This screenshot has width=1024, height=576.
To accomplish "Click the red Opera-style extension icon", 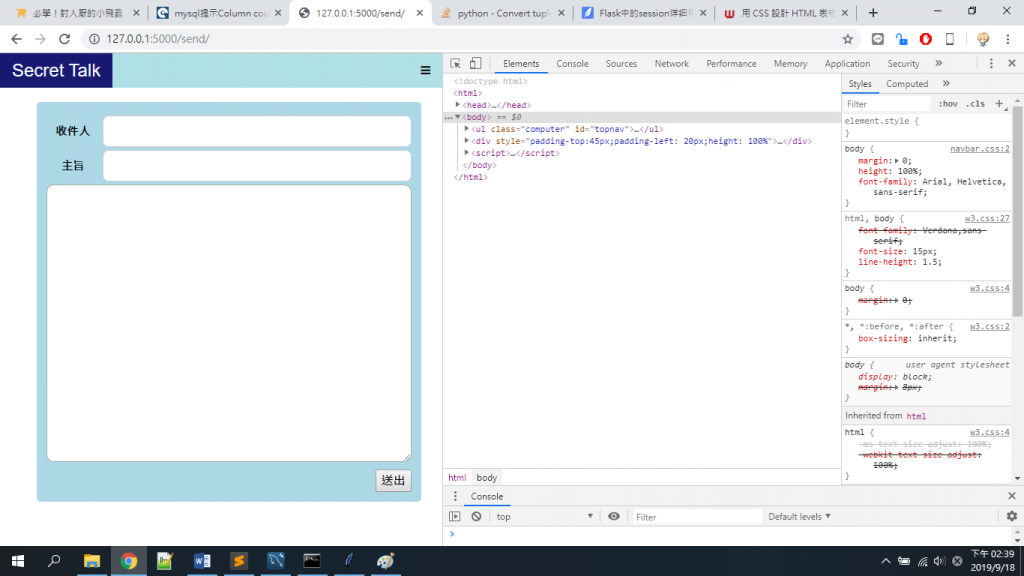I will pos(925,39).
